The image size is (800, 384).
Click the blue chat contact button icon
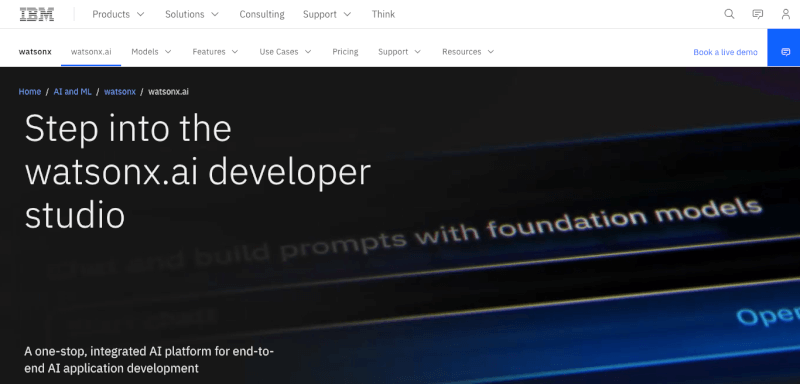pos(786,52)
